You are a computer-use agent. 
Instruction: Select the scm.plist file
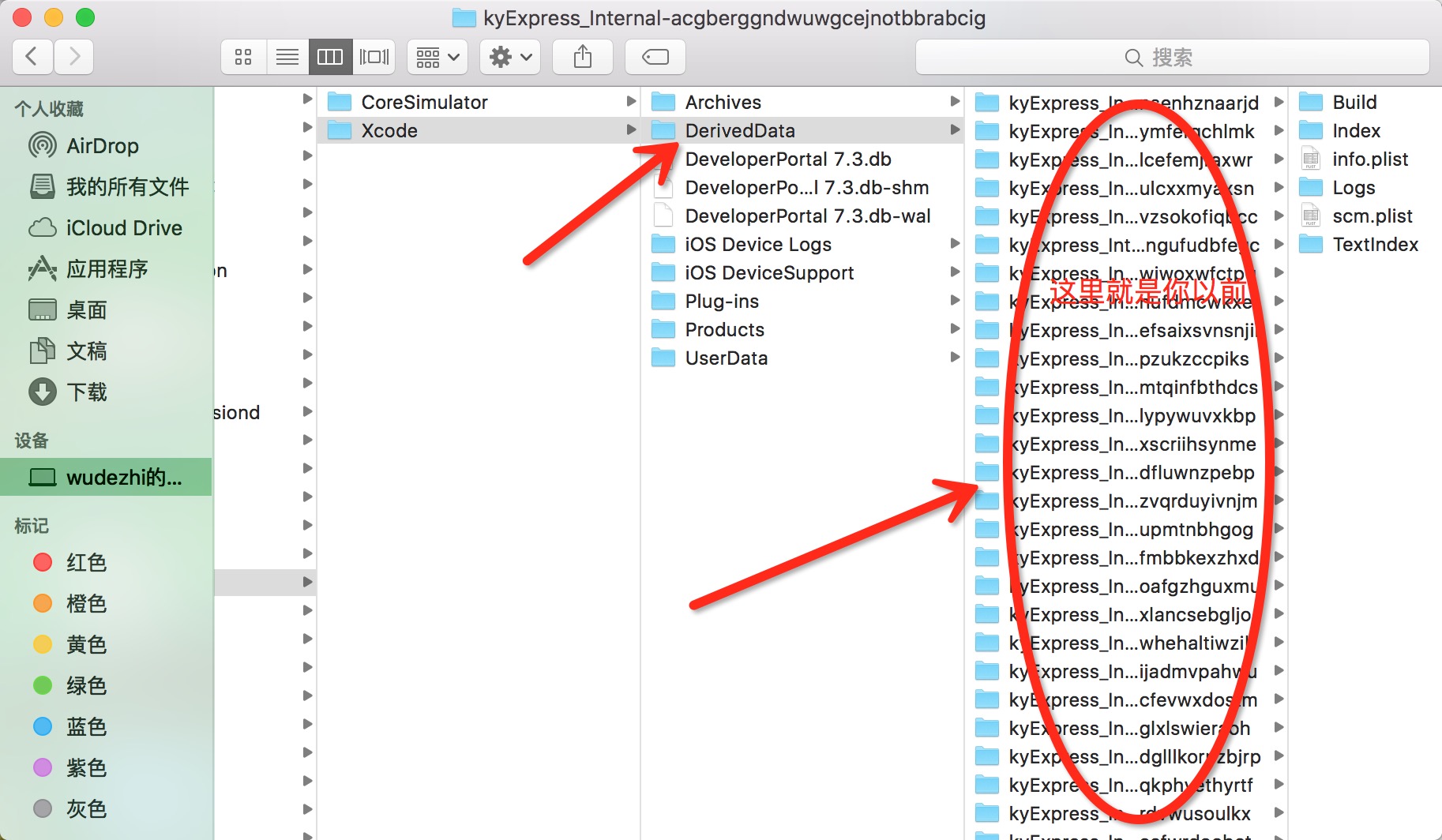[1366, 216]
